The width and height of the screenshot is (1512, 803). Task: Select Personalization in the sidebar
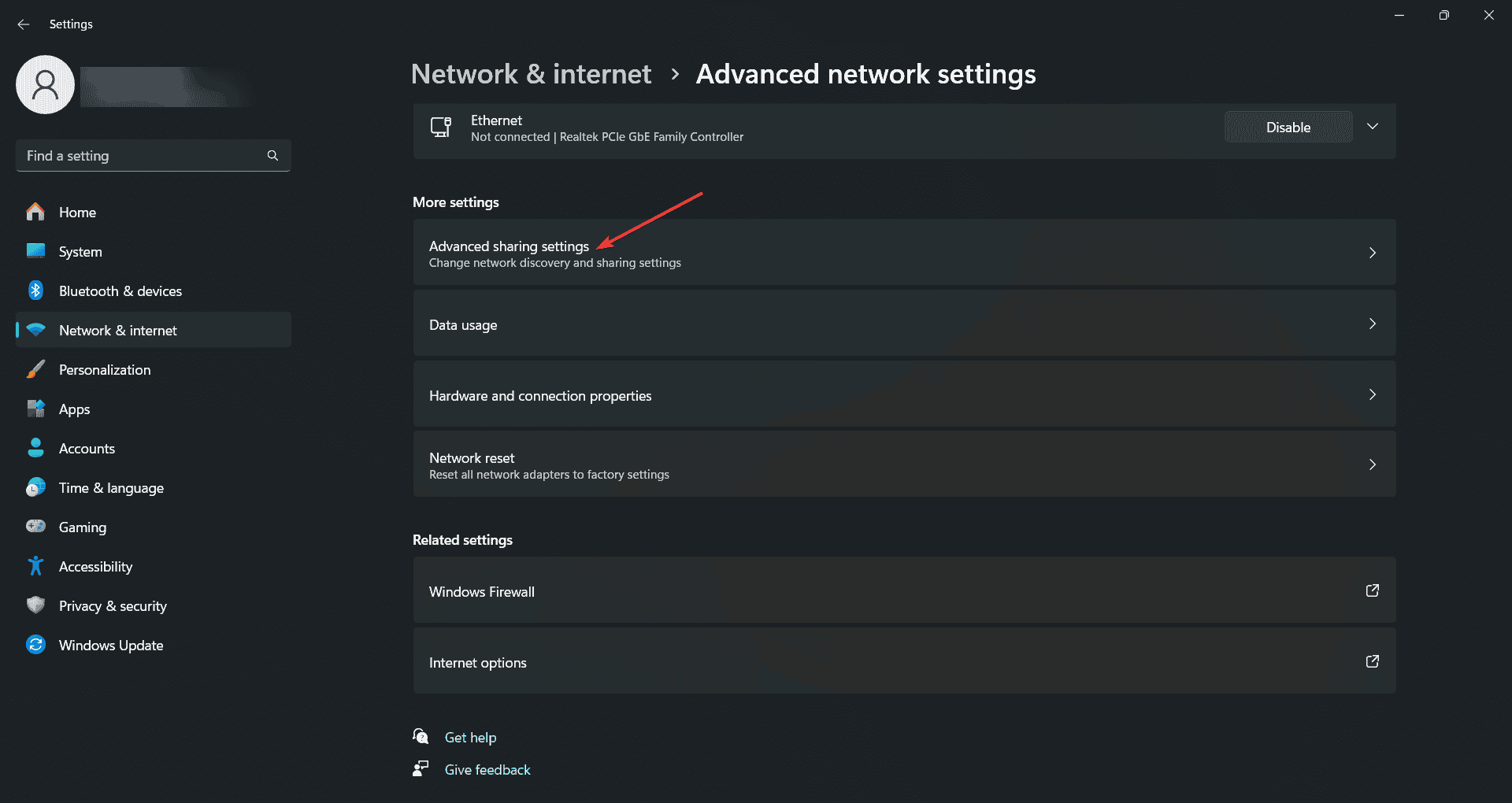[105, 369]
